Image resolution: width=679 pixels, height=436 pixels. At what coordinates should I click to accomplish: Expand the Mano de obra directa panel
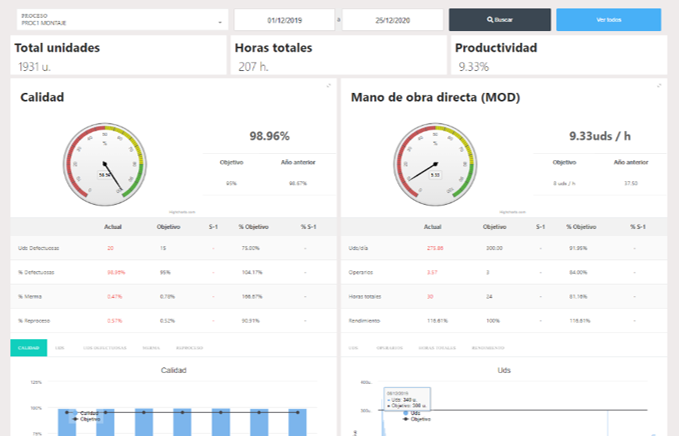coord(659,86)
